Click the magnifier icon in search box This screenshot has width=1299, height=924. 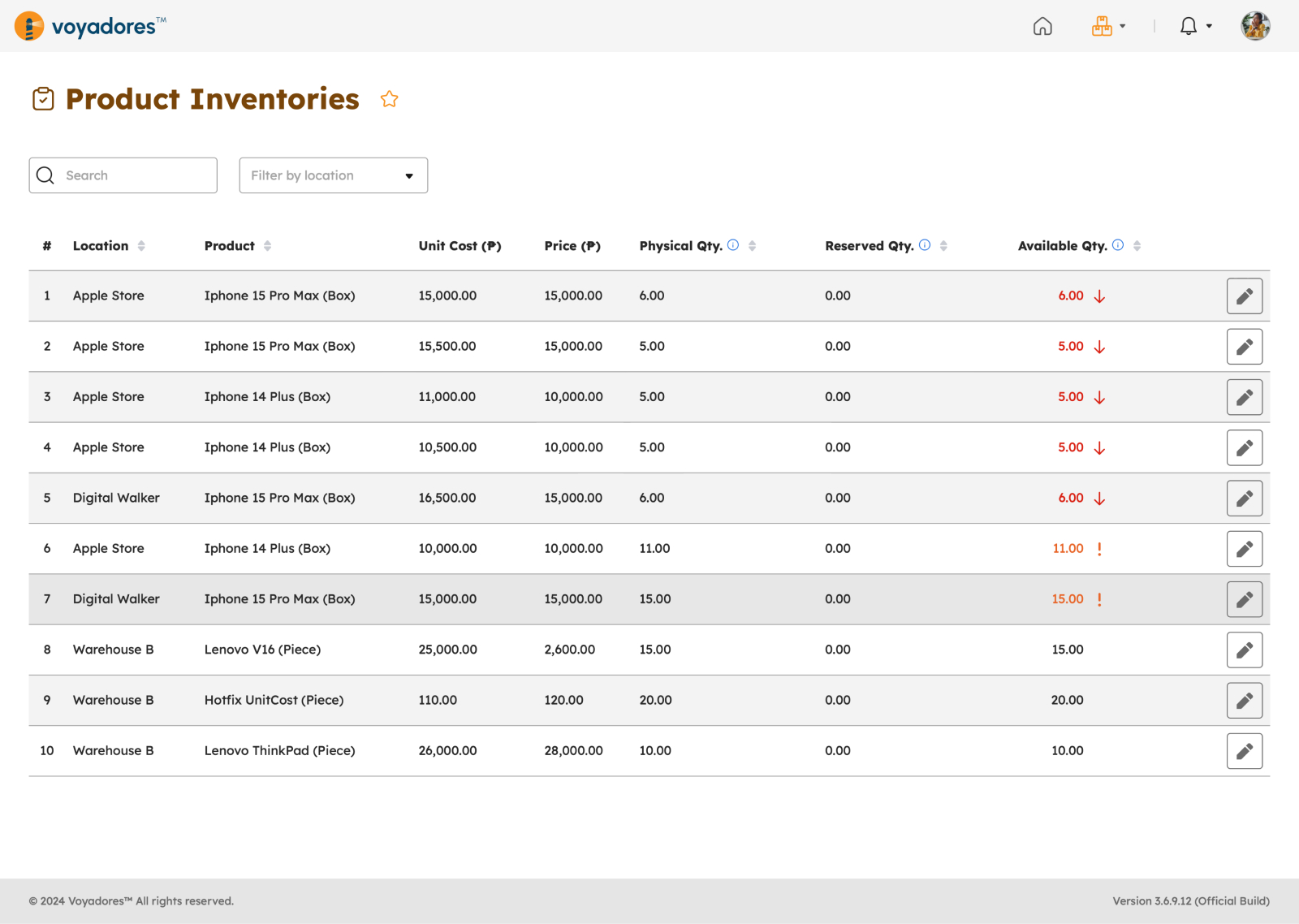(45, 175)
